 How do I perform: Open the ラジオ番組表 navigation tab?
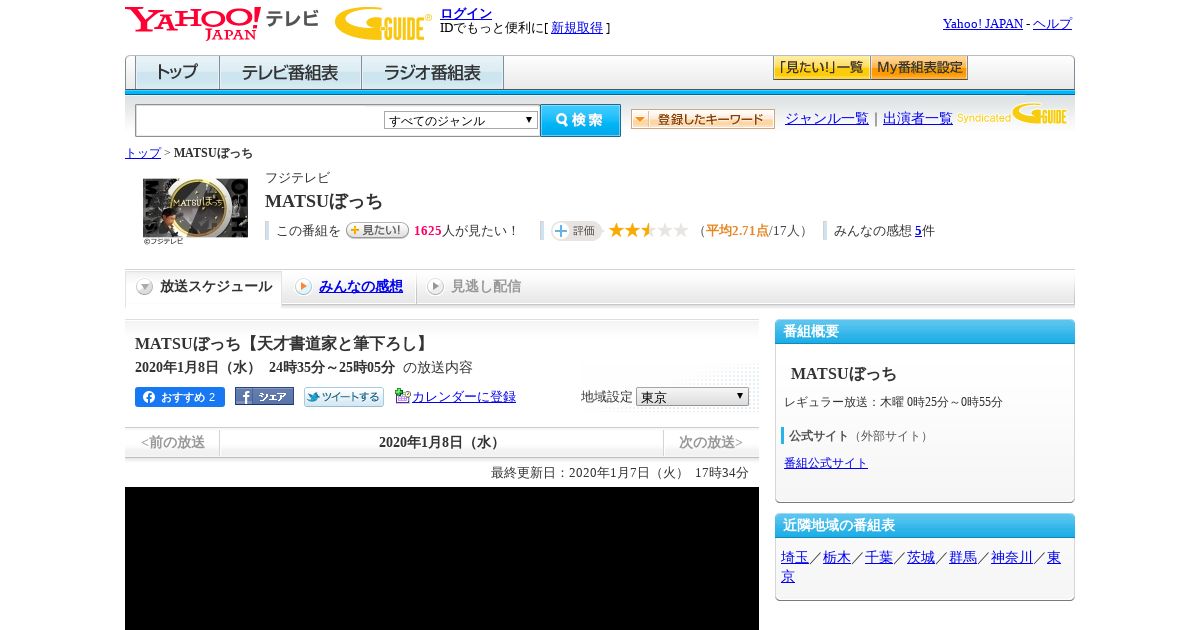(432, 73)
